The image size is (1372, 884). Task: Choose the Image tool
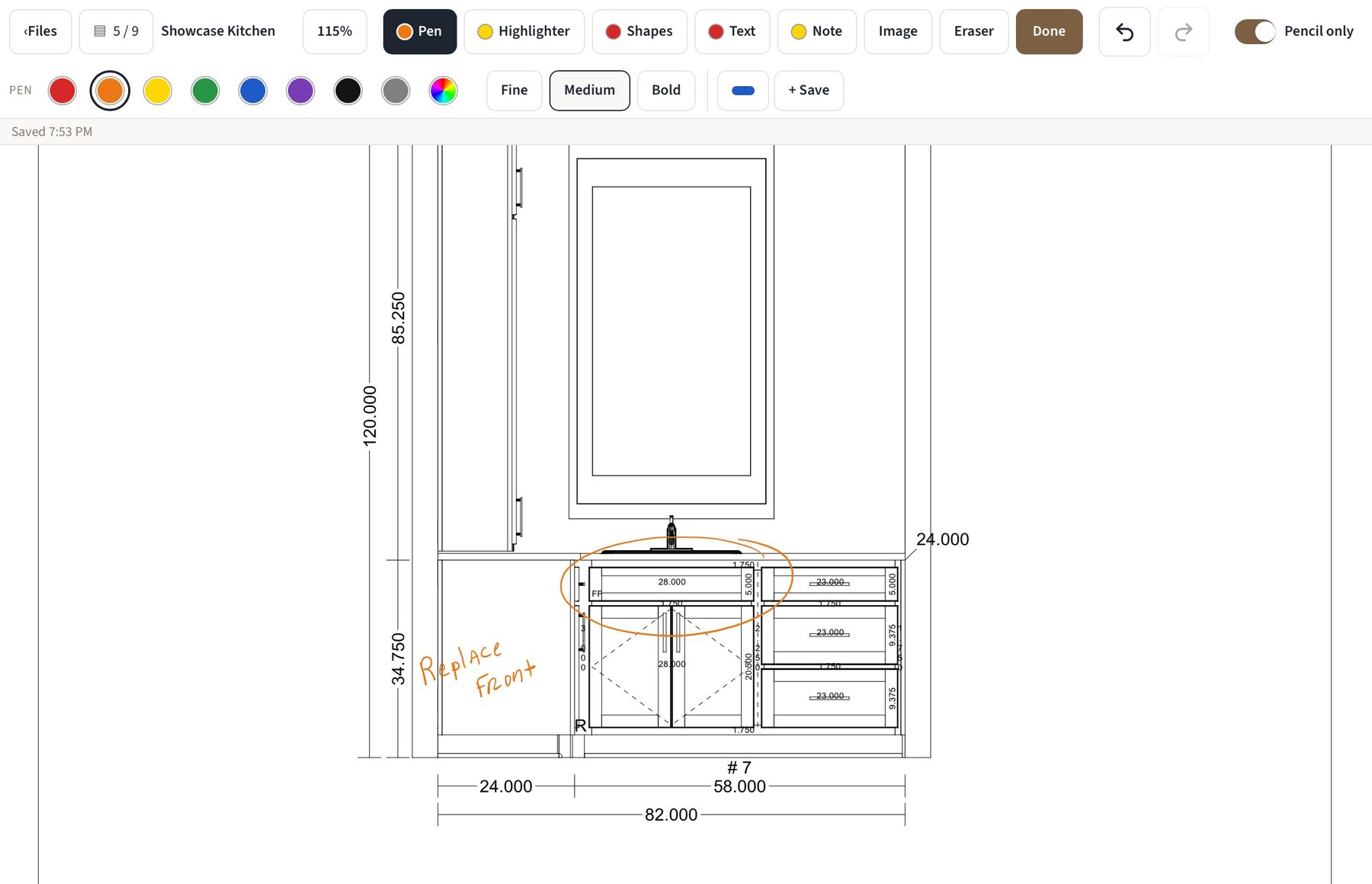[x=898, y=31]
